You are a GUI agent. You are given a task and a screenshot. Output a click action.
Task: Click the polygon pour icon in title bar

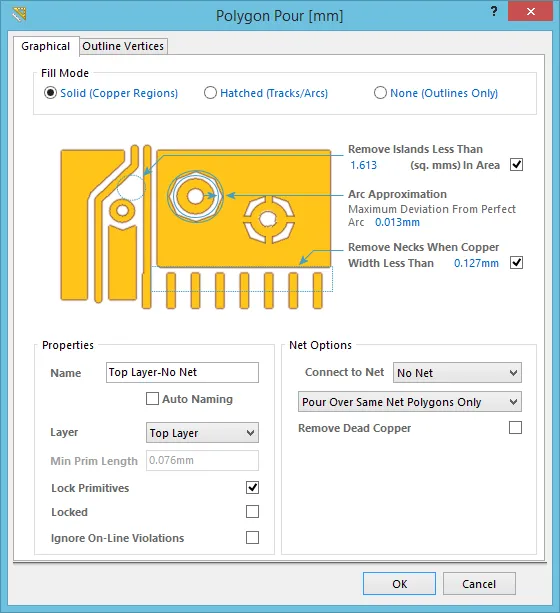pyautogui.click(x=19, y=14)
